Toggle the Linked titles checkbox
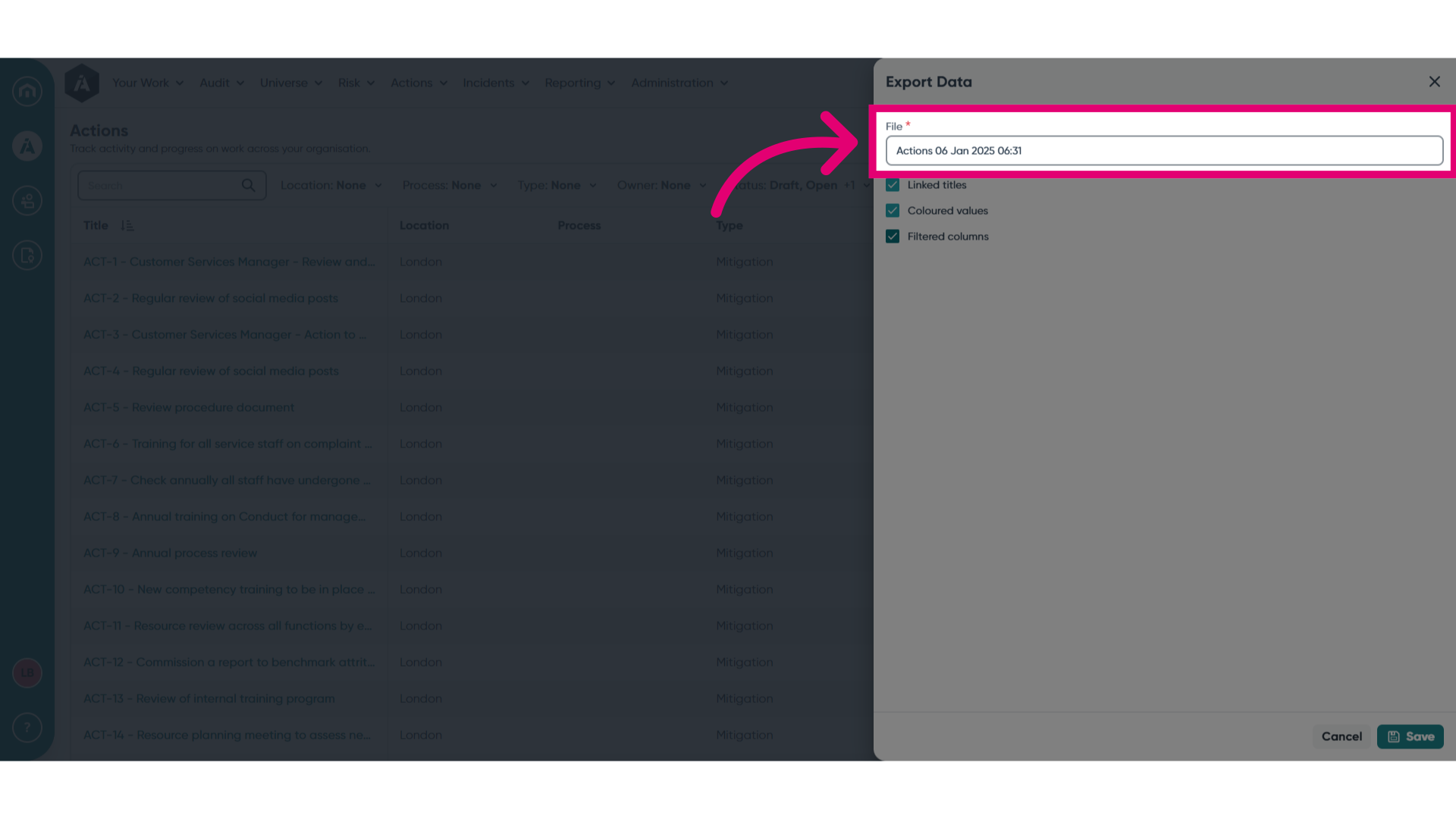The height and width of the screenshot is (819, 1456). (893, 185)
